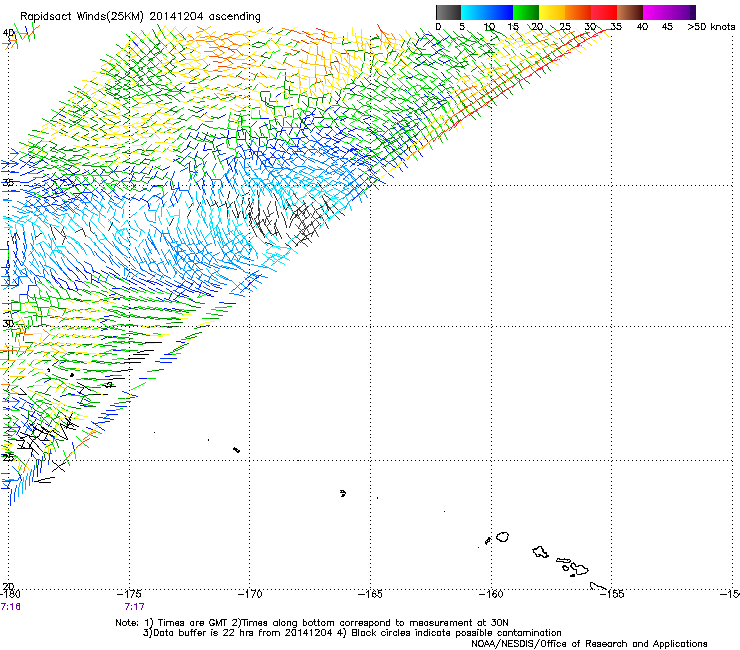The image size is (740, 650).
Task: Click the 'NOAA/NESDIS/Office of Research and Applications' credit
Action: (x=589, y=644)
